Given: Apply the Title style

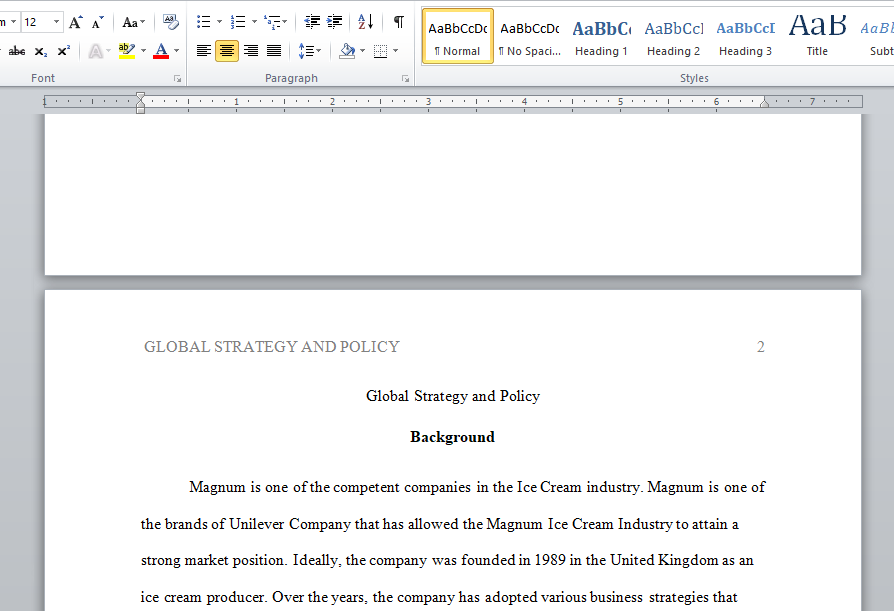Looking at the screenshot, I should pyautogui.click(x=817, y=36).
